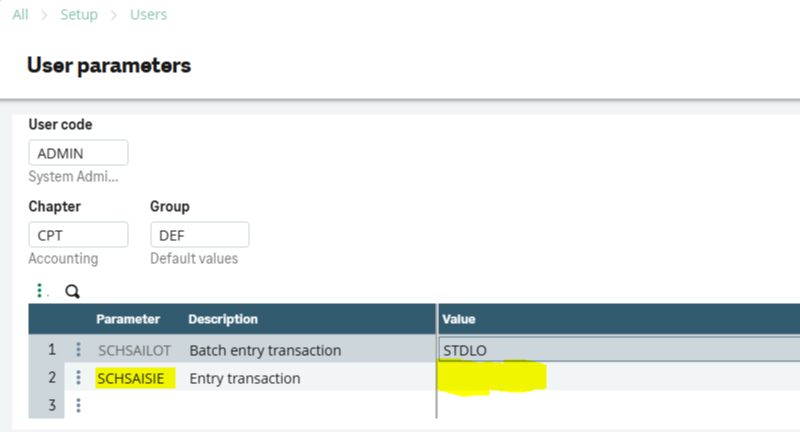Click the Value column header

pos(460,319)
